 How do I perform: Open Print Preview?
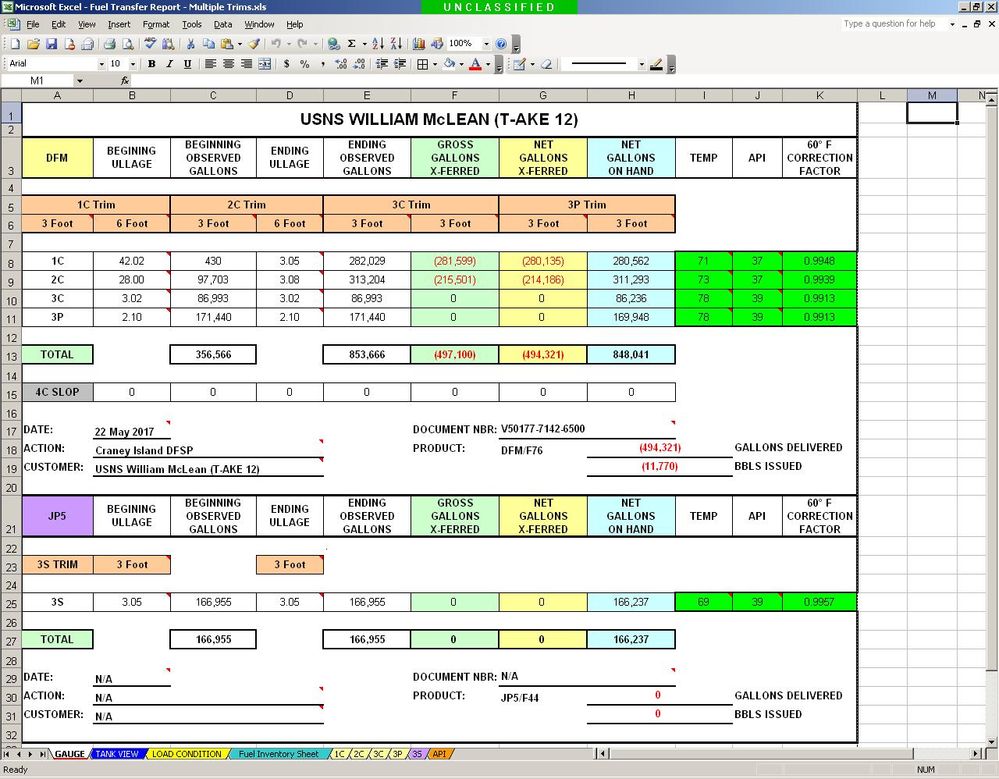(x=127, y=44)
